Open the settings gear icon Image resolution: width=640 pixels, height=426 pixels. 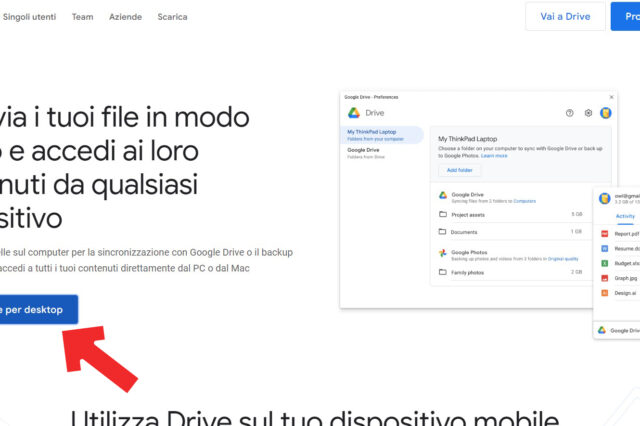588,113
